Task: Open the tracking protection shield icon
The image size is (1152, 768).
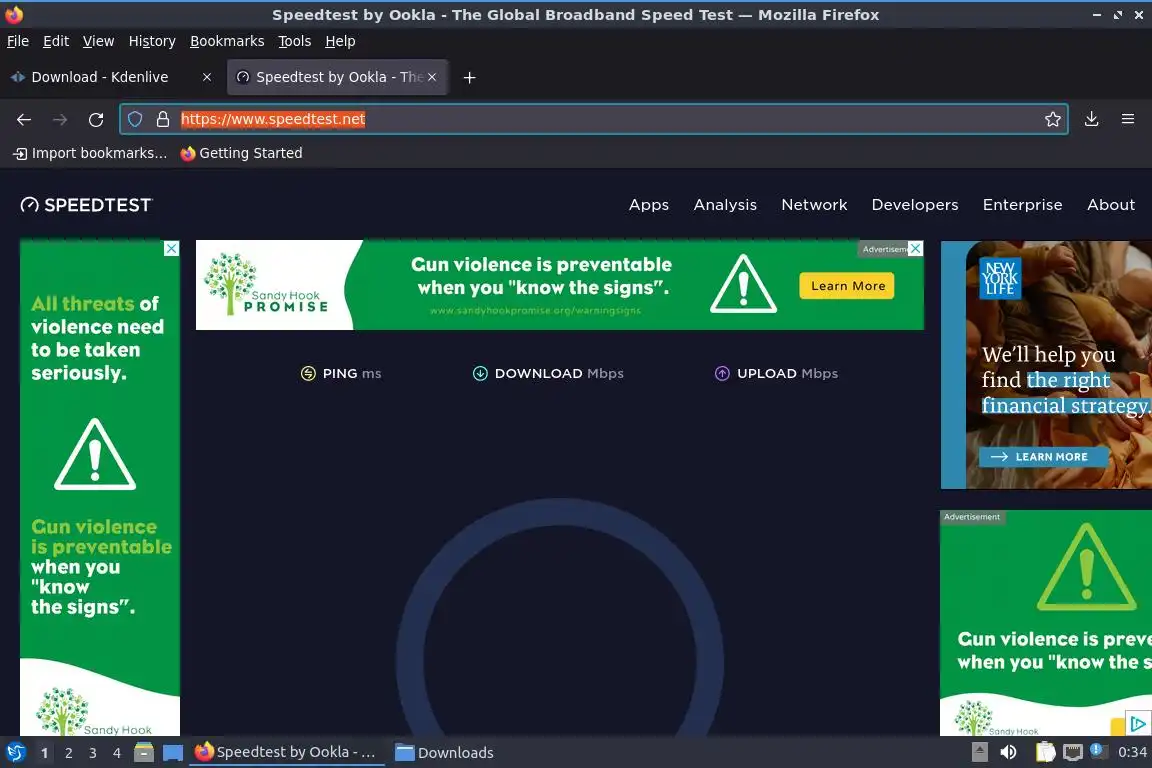Action: pos(134,119)
